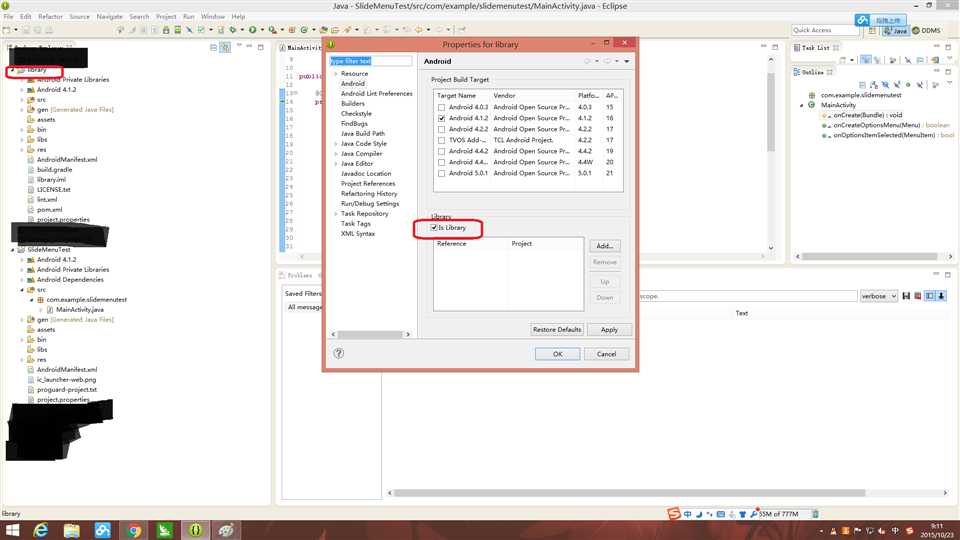960x540 pixels.
Task: Click the LogCat save log icon
Action: [906, 296]
